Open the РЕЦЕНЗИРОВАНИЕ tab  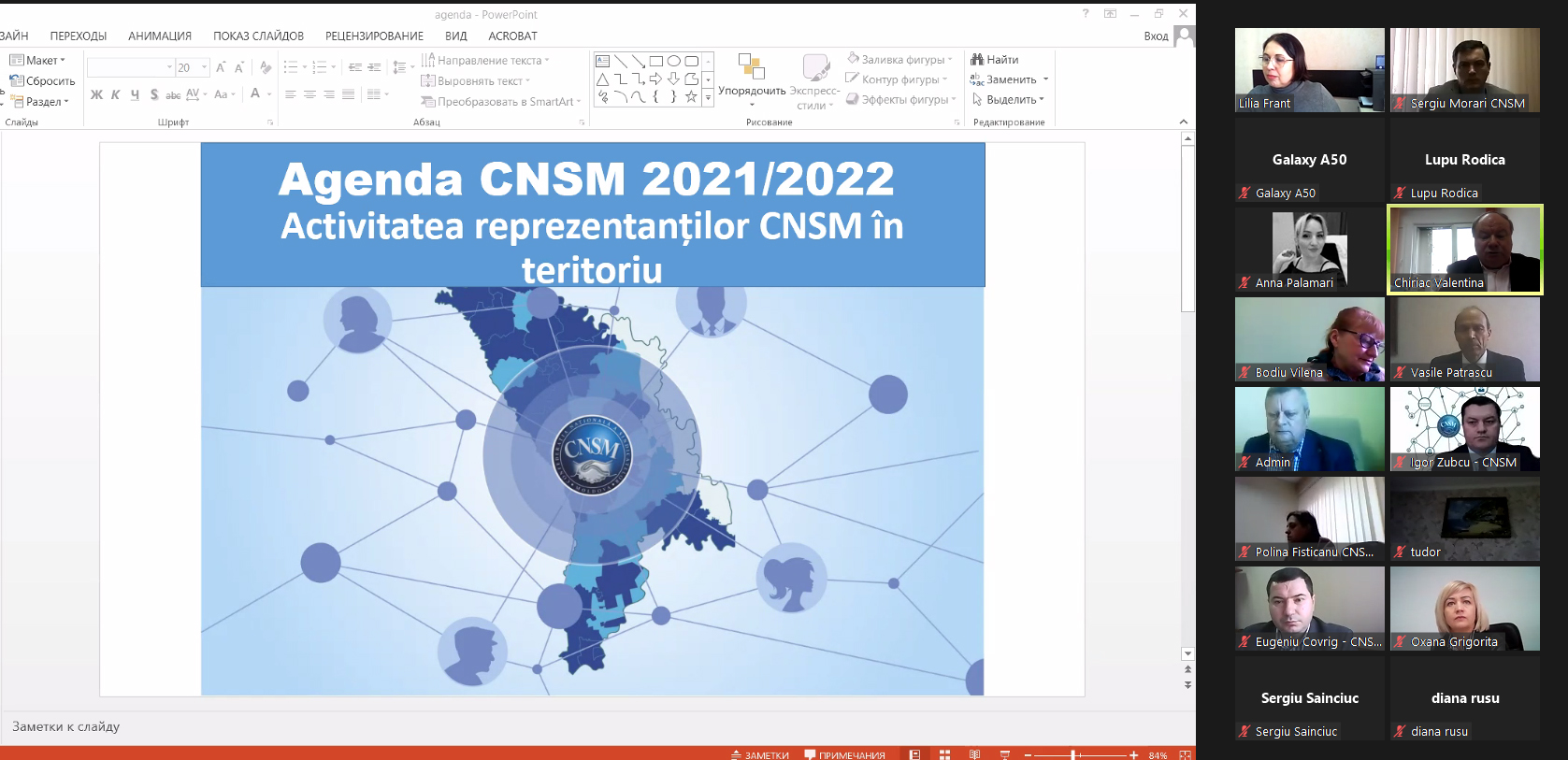[x=374, y=36]
